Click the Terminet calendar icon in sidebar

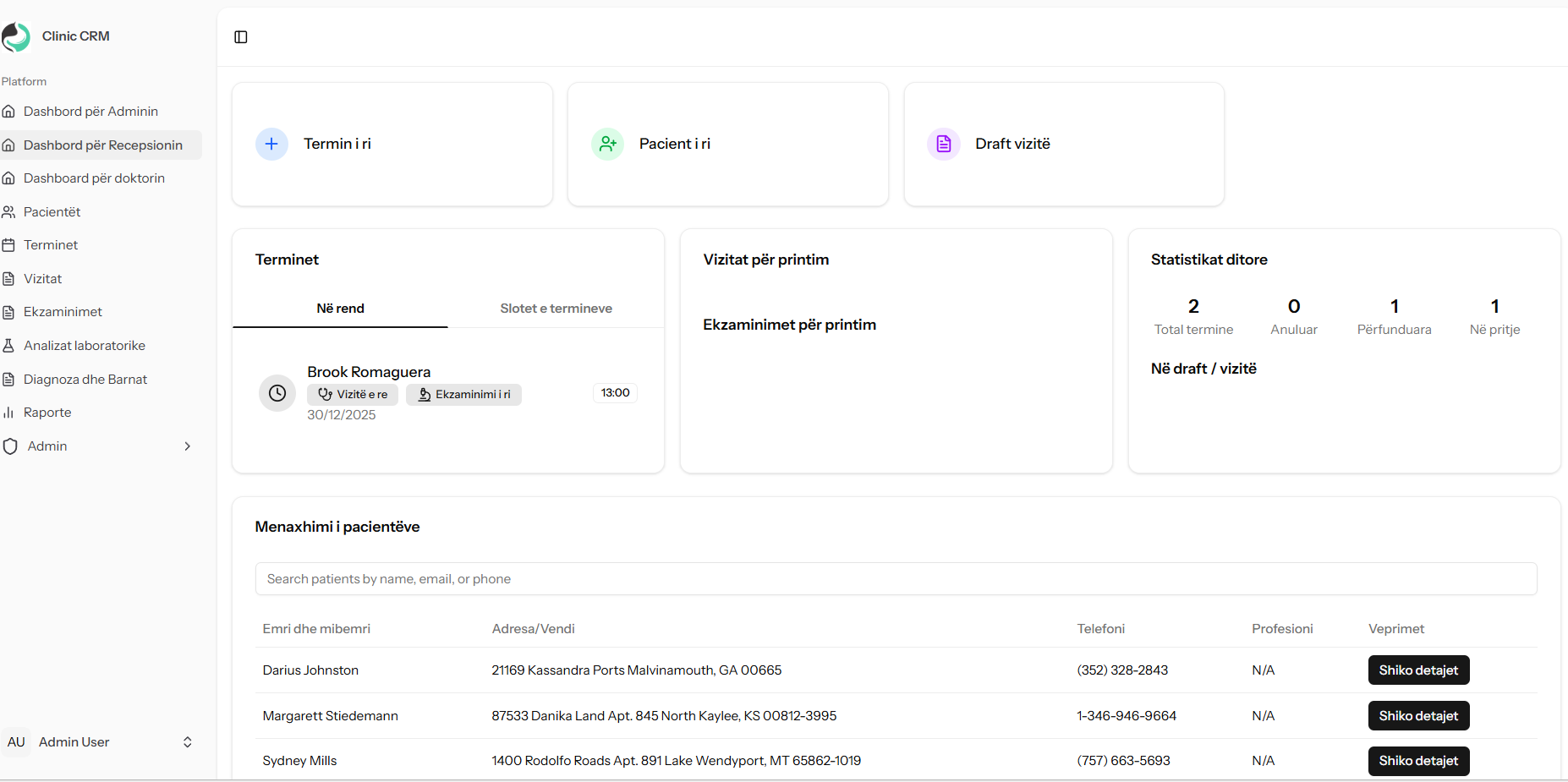[x=9, y=245]
